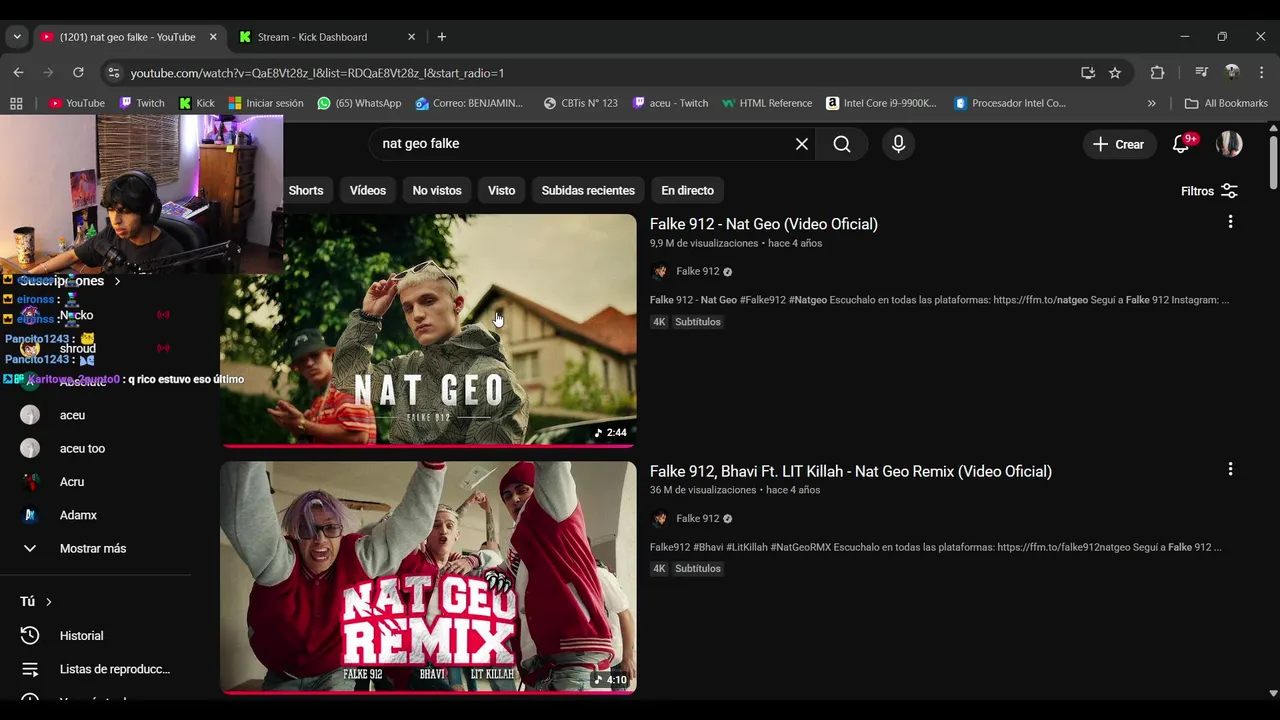Viewport: 1280px width, 720px height.
Task: Close the YouTube nat geo falke tab
Action: coord(213,37)
